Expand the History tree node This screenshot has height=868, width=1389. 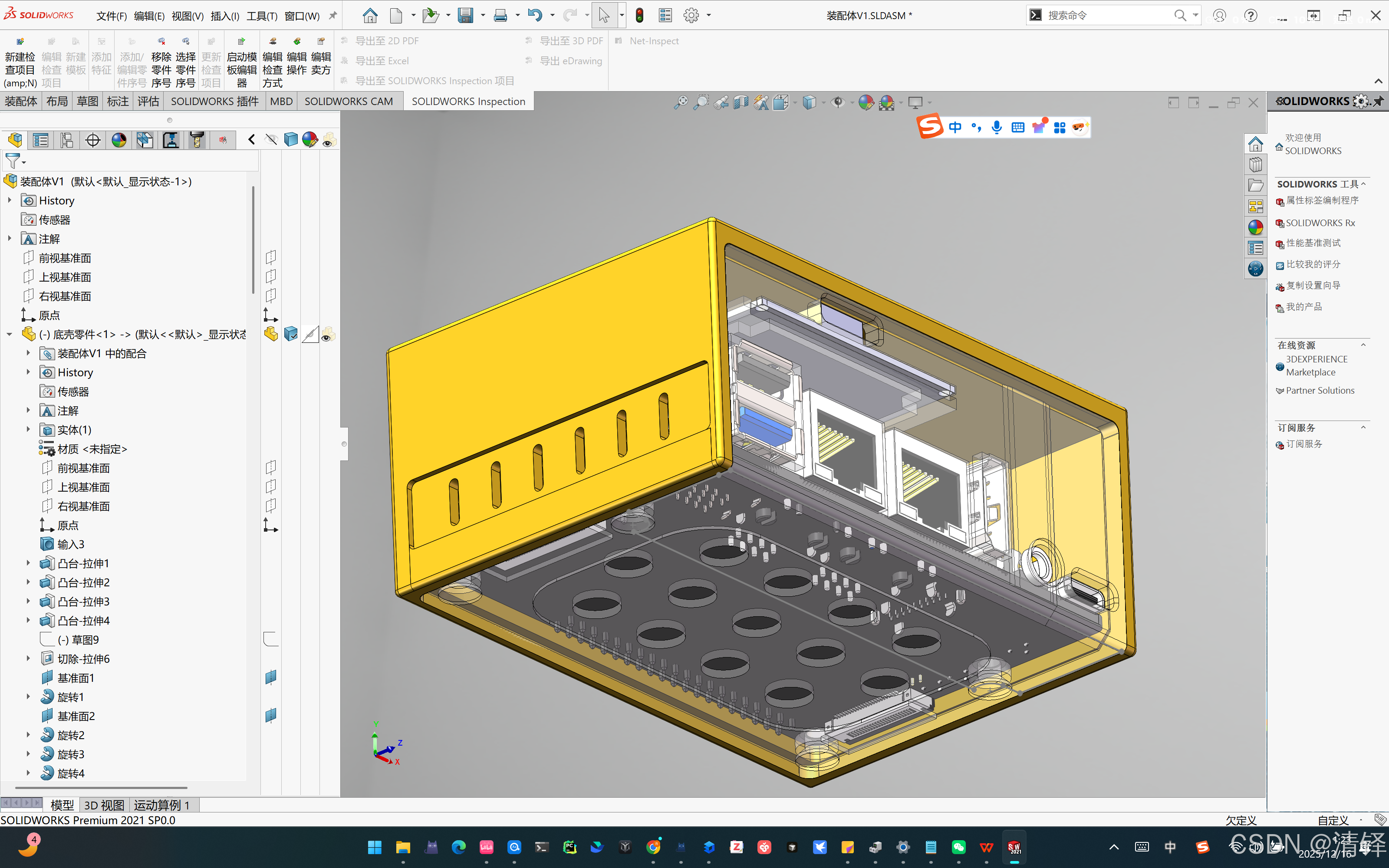click(9, 200)
